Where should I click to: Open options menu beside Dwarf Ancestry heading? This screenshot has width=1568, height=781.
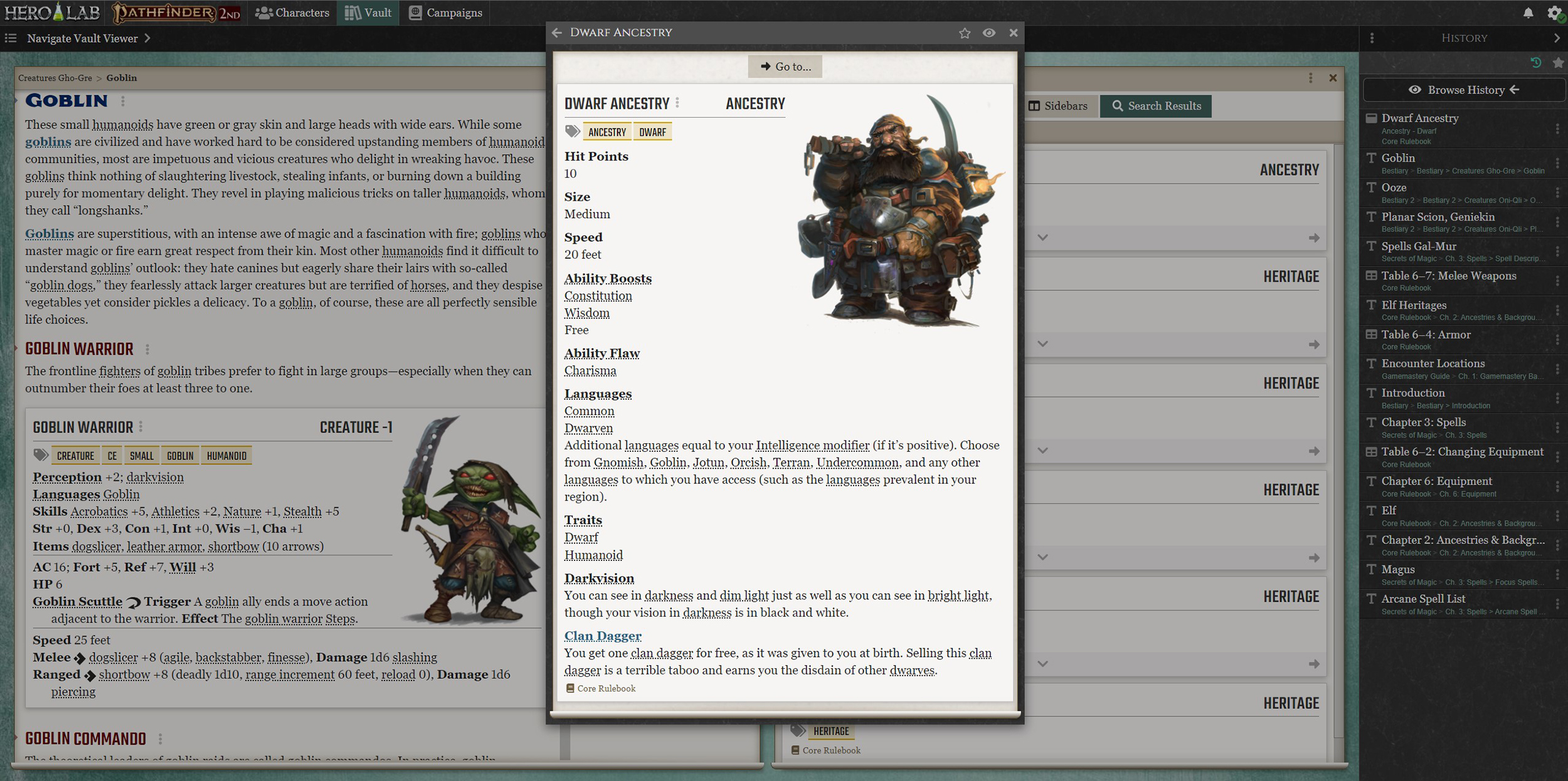[x=677, y=103]
